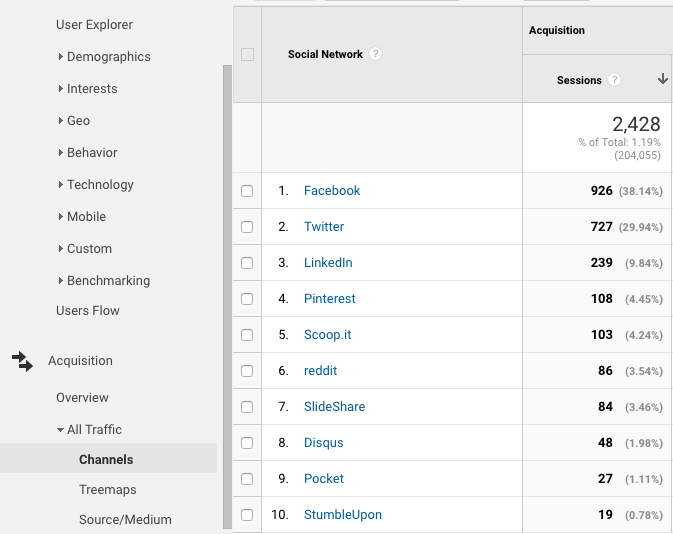This screenshot has width=673, height=534.
Task: Check the reddit row checkbox
Action: pos(247,371)
